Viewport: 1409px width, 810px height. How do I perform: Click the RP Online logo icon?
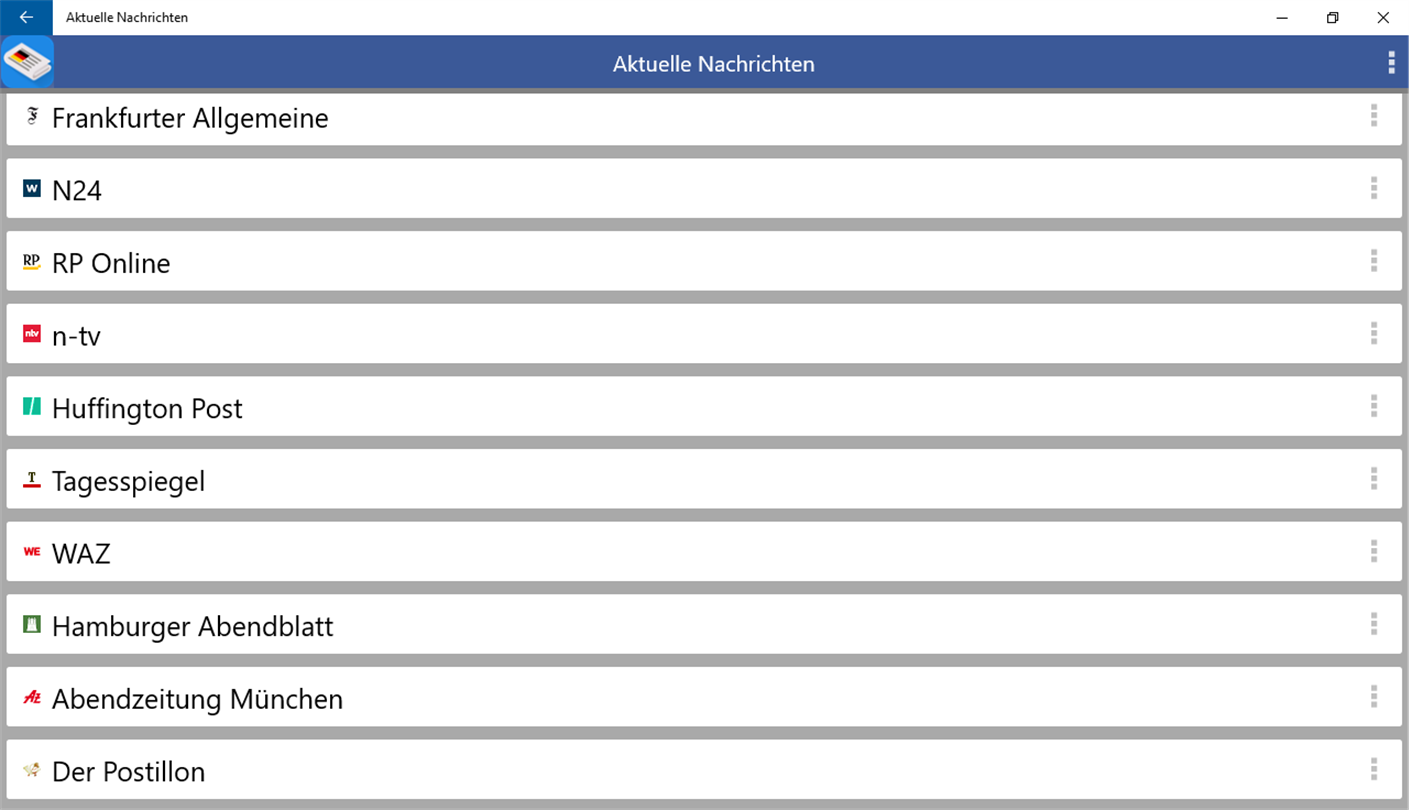(x=32, y=262)
